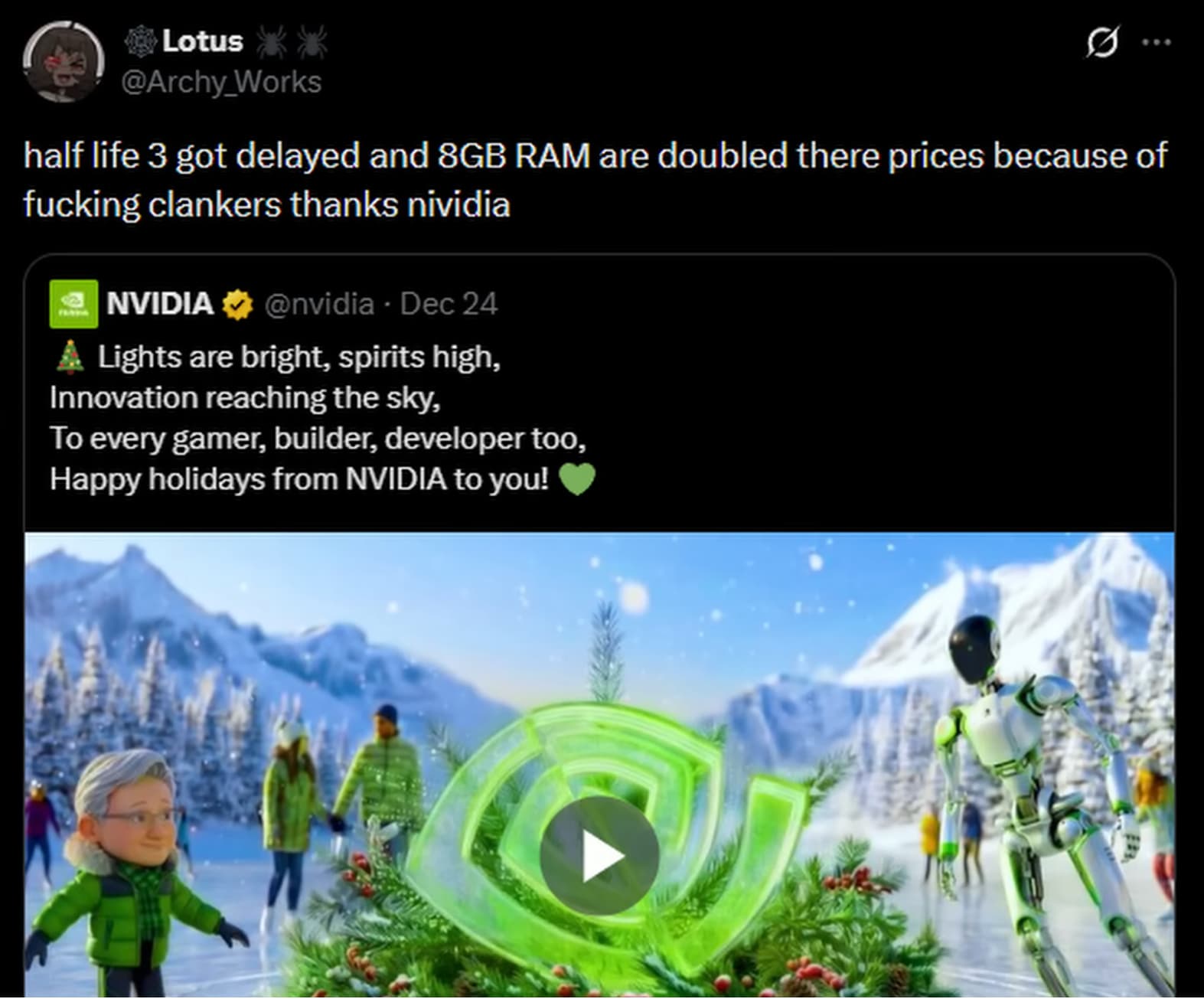Click the spider emojis after Lotus
Screen dimensions: 1204x999
[x=291, y=41]
